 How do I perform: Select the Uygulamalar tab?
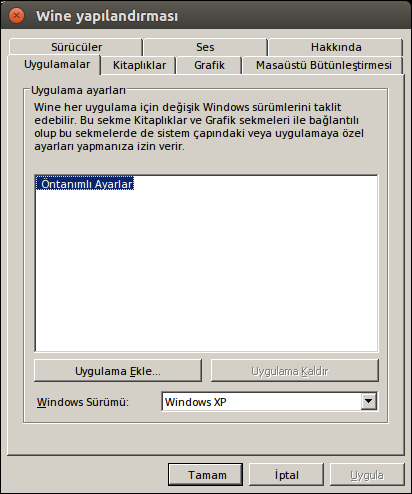(57, 64)
